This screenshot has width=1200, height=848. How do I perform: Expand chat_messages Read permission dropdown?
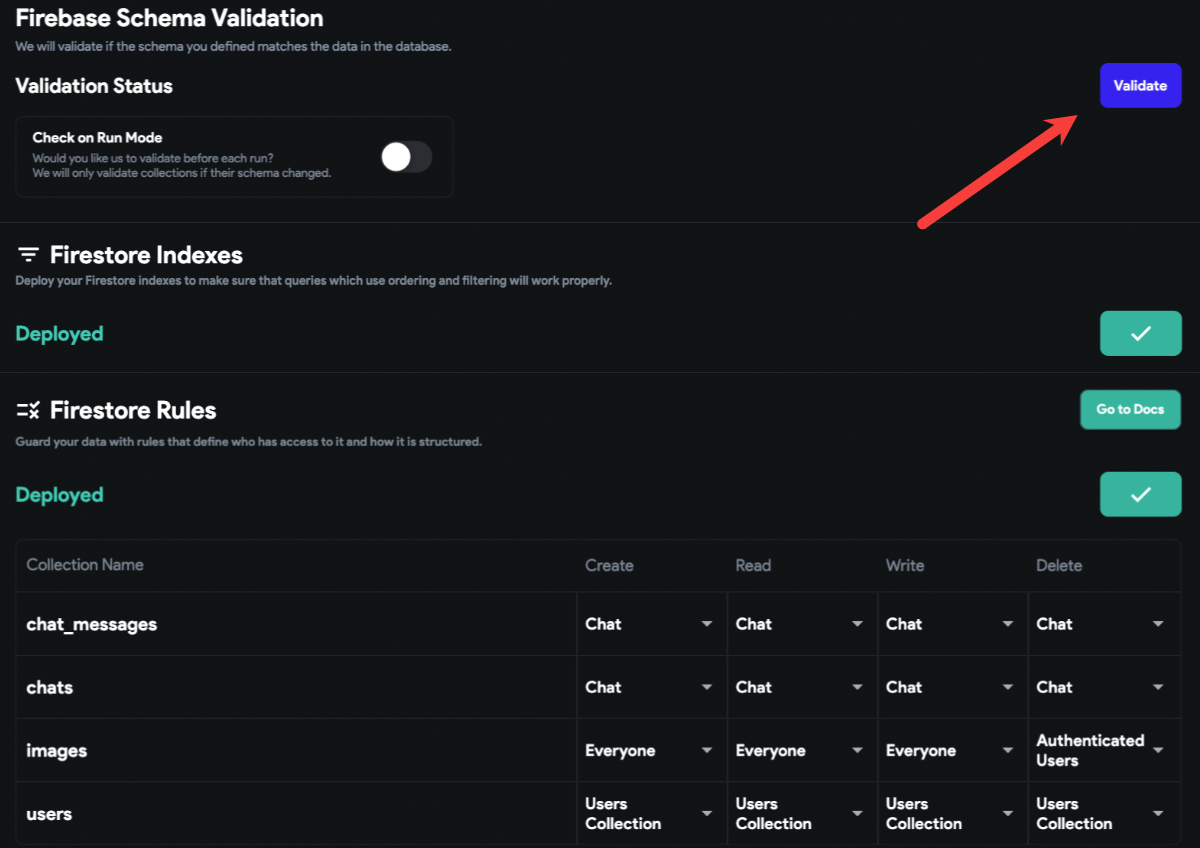click(x=802, y=624)
